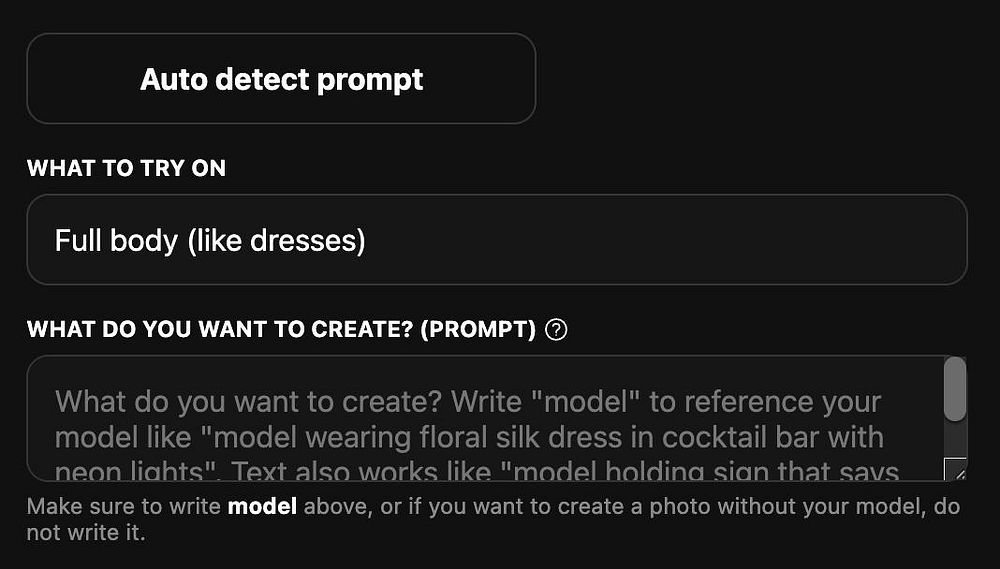Click the WHAT TO TRY ON label
Image resolution: width=1000 pixels, height=569 pixels.
tap(126, 168)
